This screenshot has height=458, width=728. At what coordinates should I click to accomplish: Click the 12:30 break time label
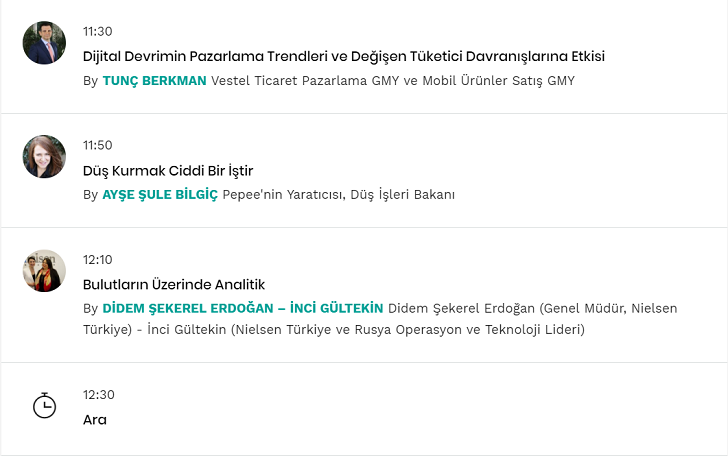[98, 394]
